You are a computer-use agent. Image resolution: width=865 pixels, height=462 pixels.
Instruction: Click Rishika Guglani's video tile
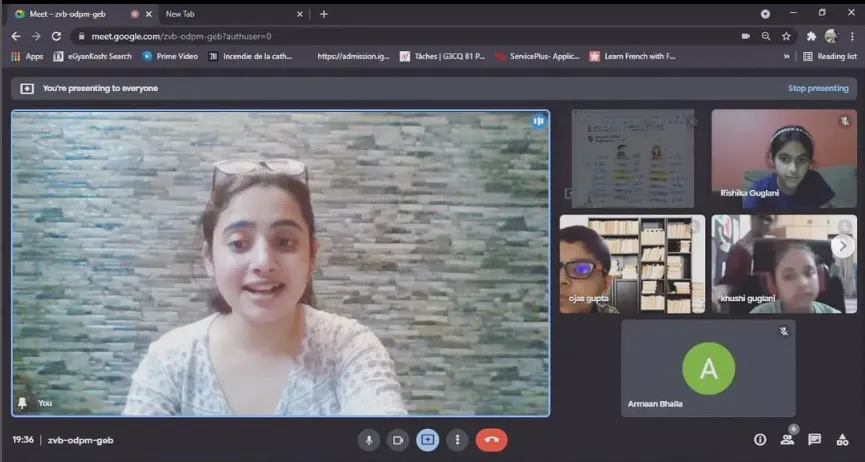784,158
